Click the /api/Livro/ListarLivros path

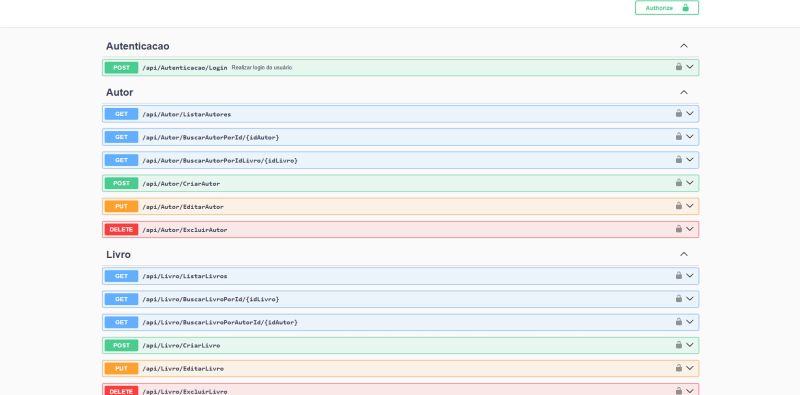coord(185,276)
